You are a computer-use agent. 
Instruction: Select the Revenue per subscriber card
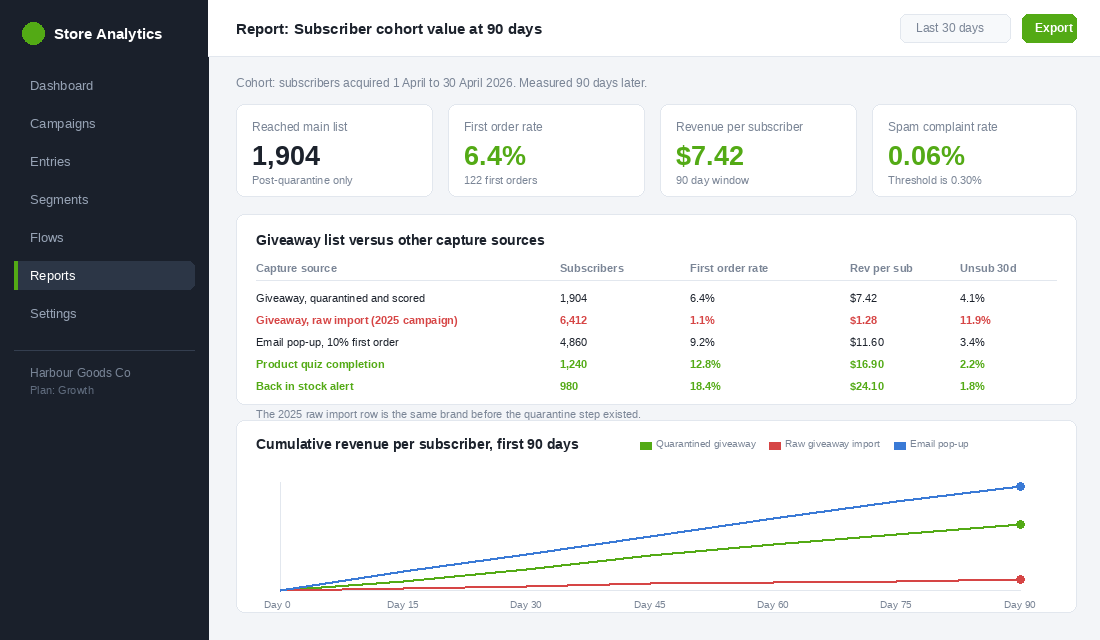758,150
